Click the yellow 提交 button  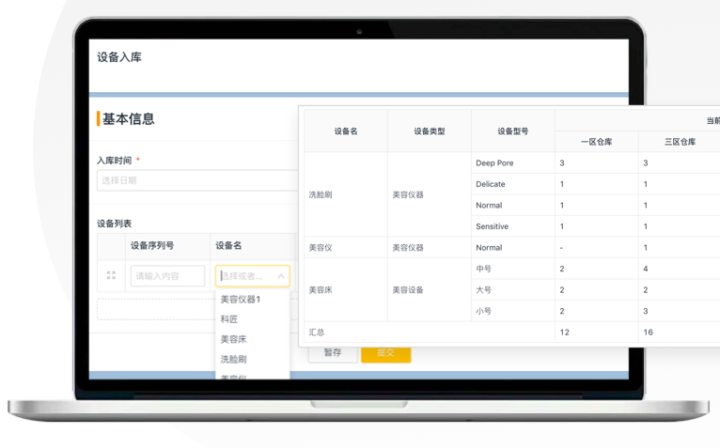click(x=386, y=353)
